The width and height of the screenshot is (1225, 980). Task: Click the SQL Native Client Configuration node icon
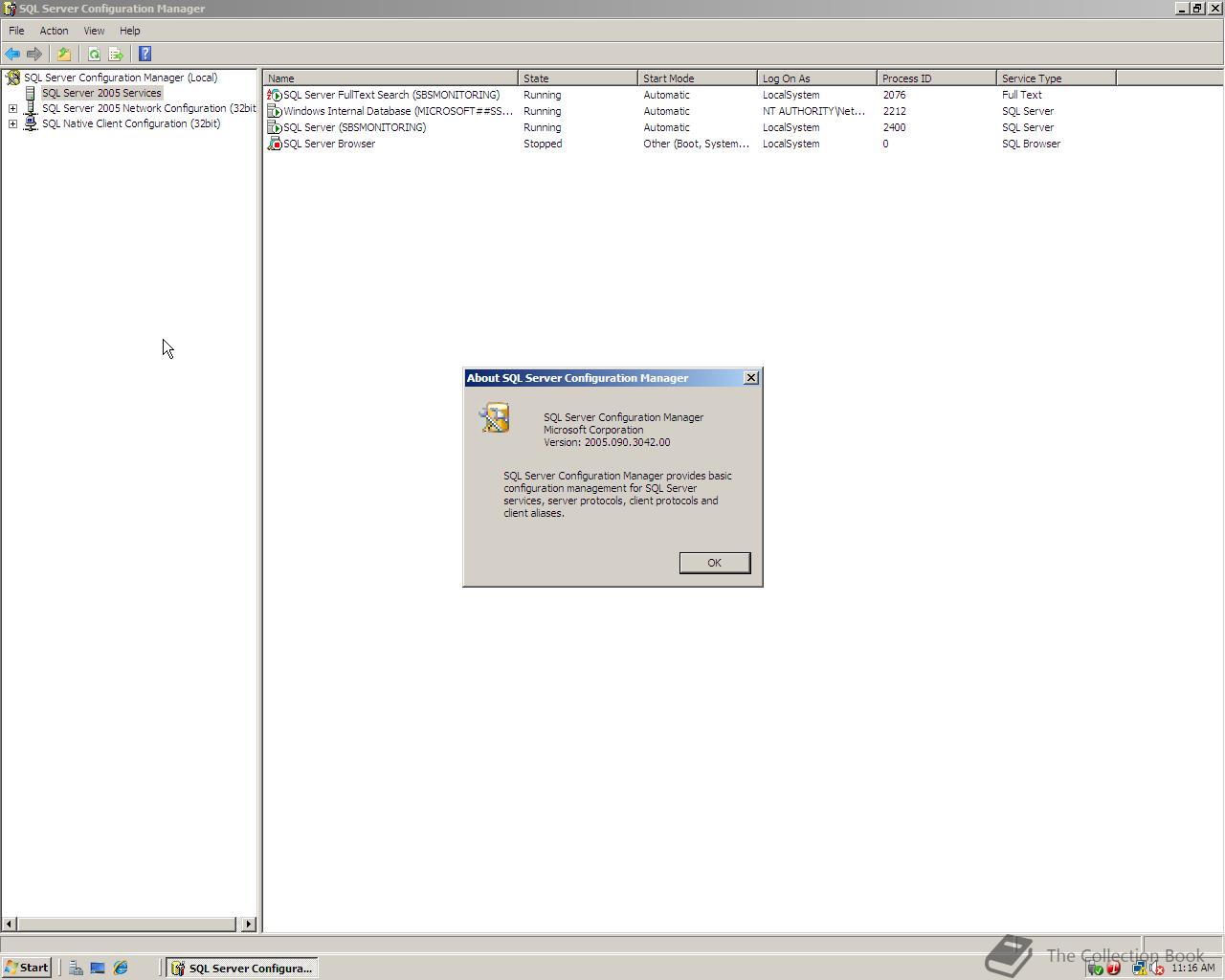tap(31, 123)
